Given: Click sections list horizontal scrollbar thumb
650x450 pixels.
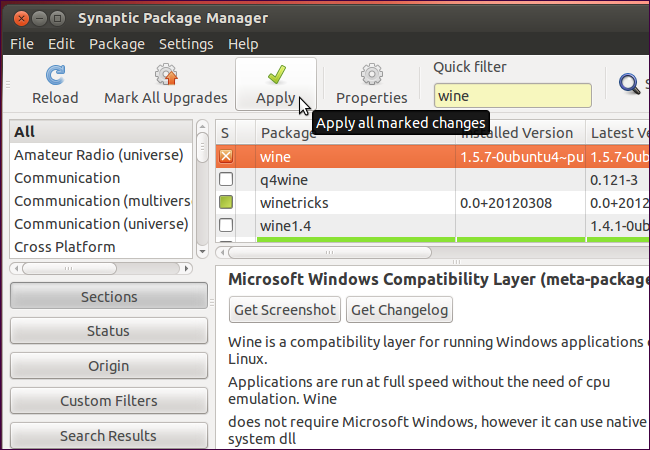Looking at the screenshot, I should coord(69,269).
